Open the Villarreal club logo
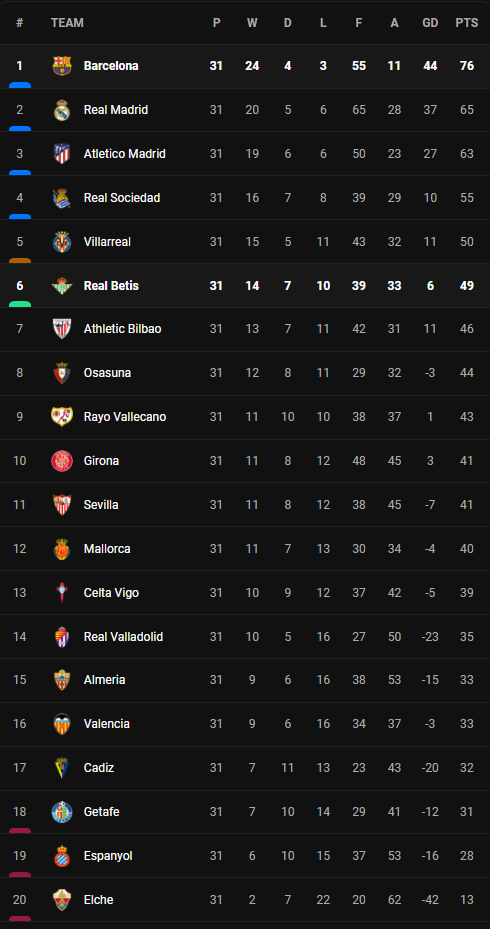This screenshot has width=490, height=929. [62, 242]
